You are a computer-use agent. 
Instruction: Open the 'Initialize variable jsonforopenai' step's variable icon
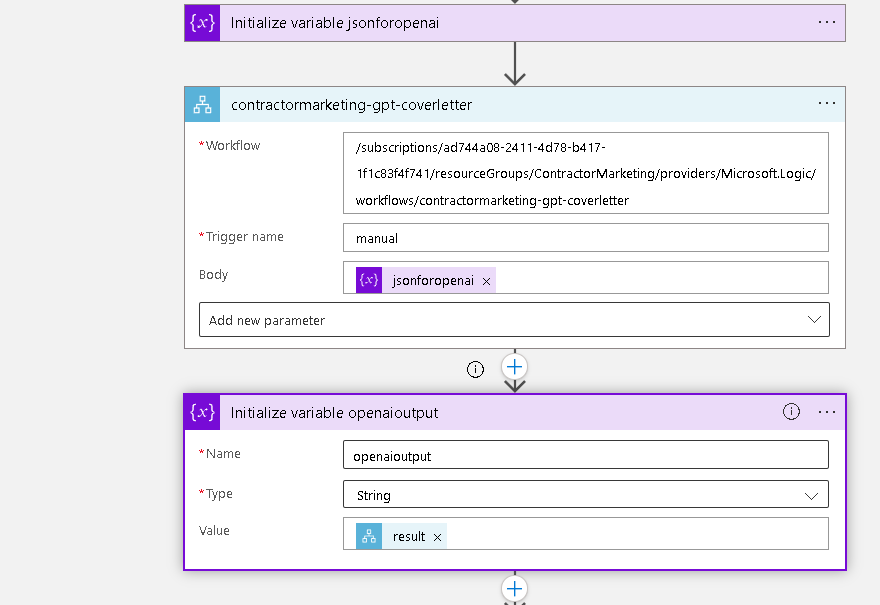202,23
